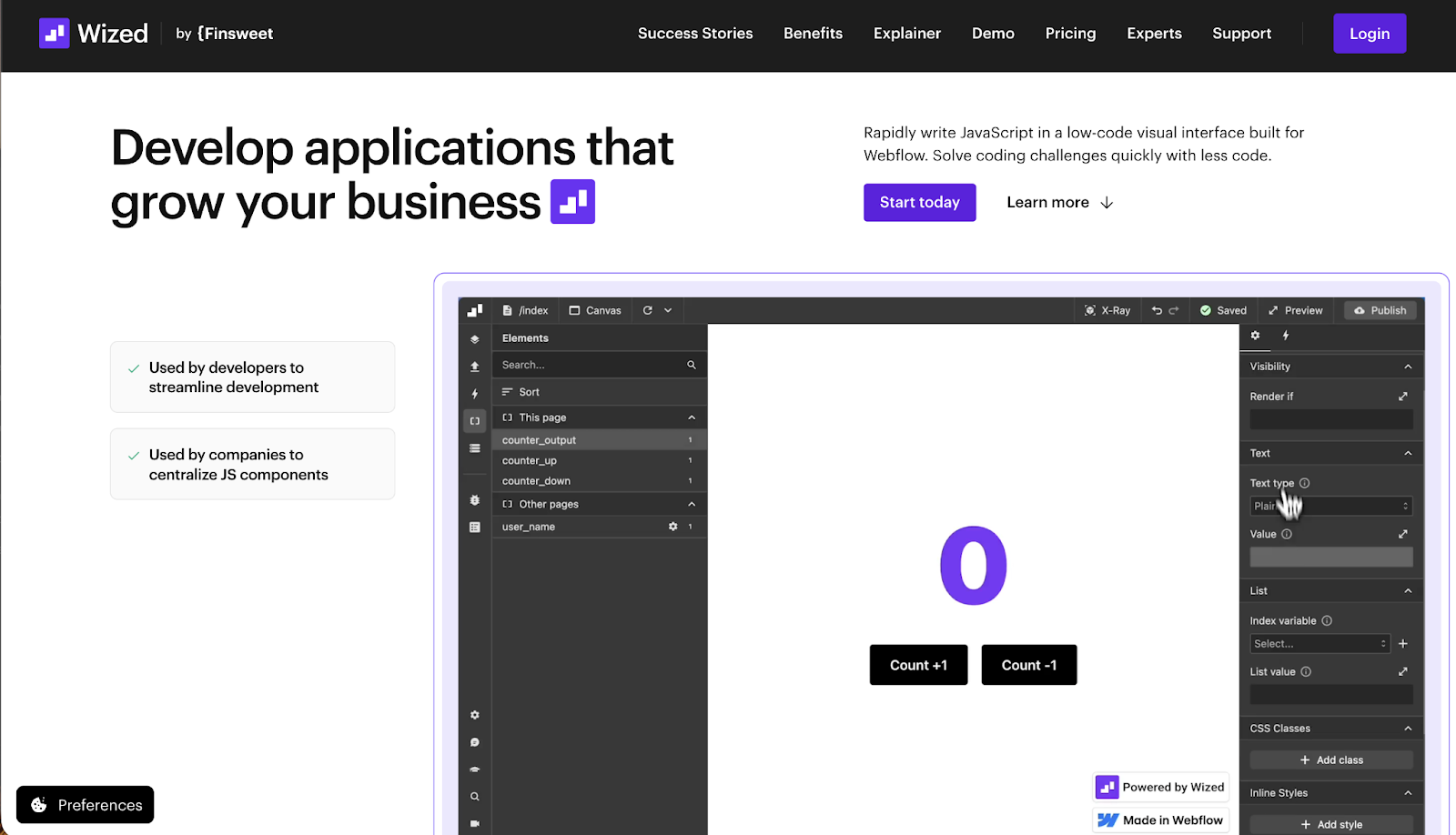The image size is (1456, 835).
Task: Open the Demo nav item
Action: pos(993,34)
